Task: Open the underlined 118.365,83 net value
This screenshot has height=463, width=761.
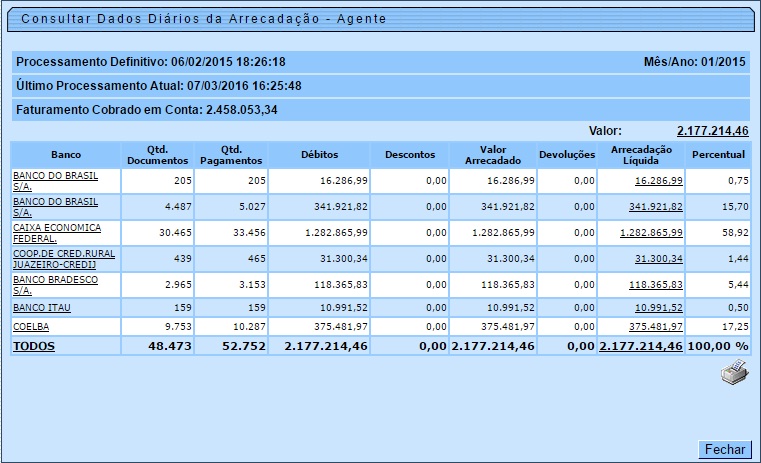Action: pyautogui.click(x=655, y=285)
